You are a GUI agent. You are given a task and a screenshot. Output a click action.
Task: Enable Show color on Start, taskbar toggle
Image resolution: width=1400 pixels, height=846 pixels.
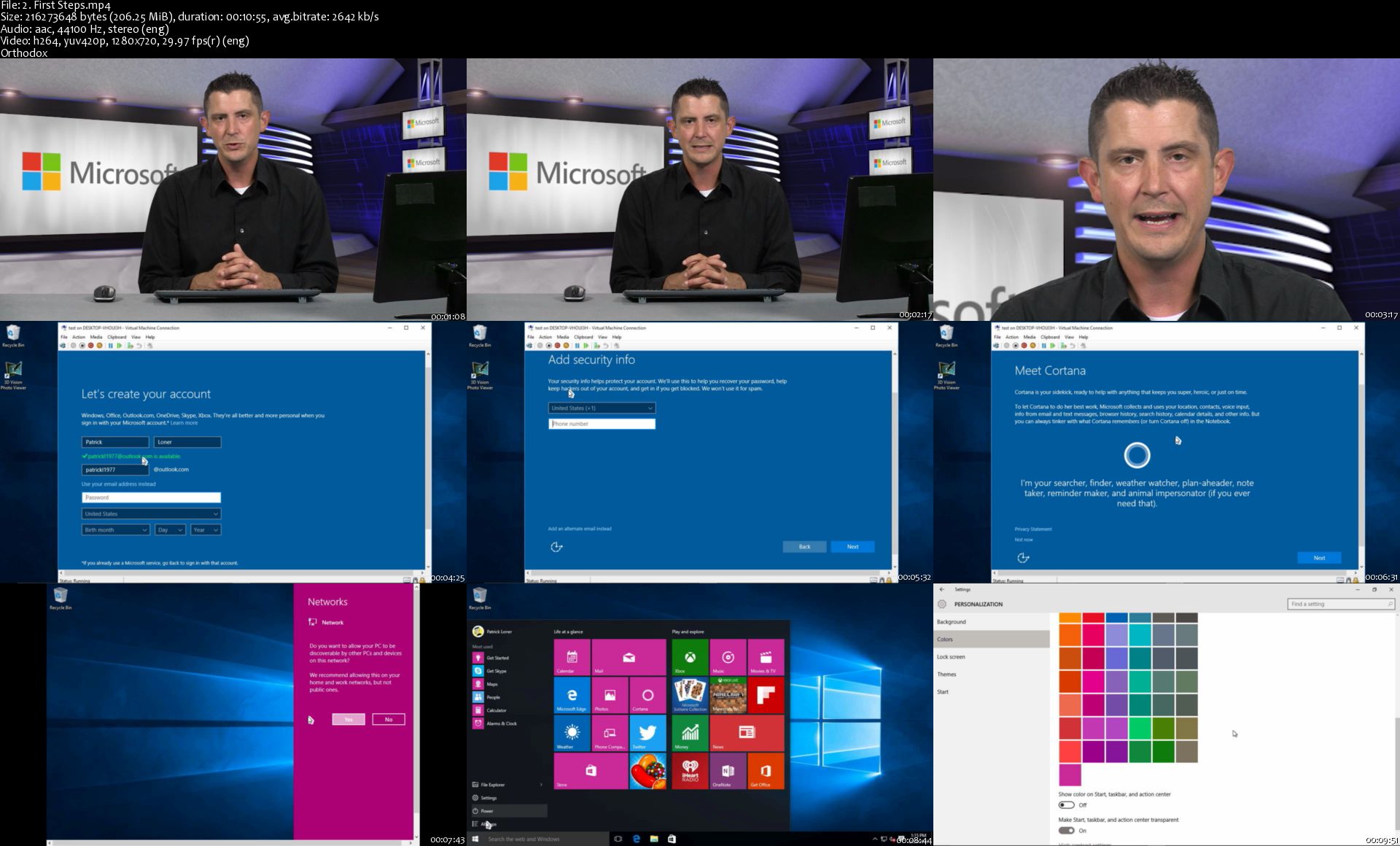click(1066, 805)
